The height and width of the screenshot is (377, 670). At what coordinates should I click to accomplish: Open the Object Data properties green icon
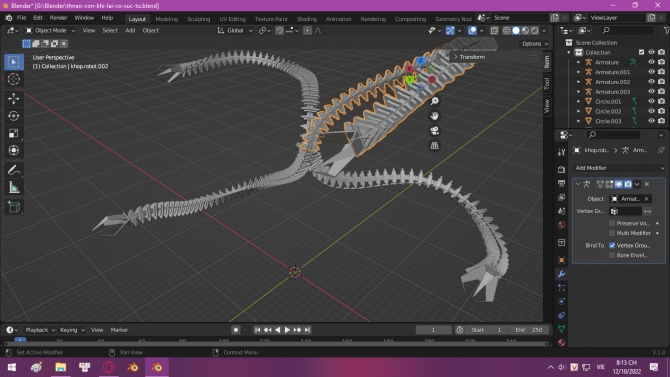[561, 329]
